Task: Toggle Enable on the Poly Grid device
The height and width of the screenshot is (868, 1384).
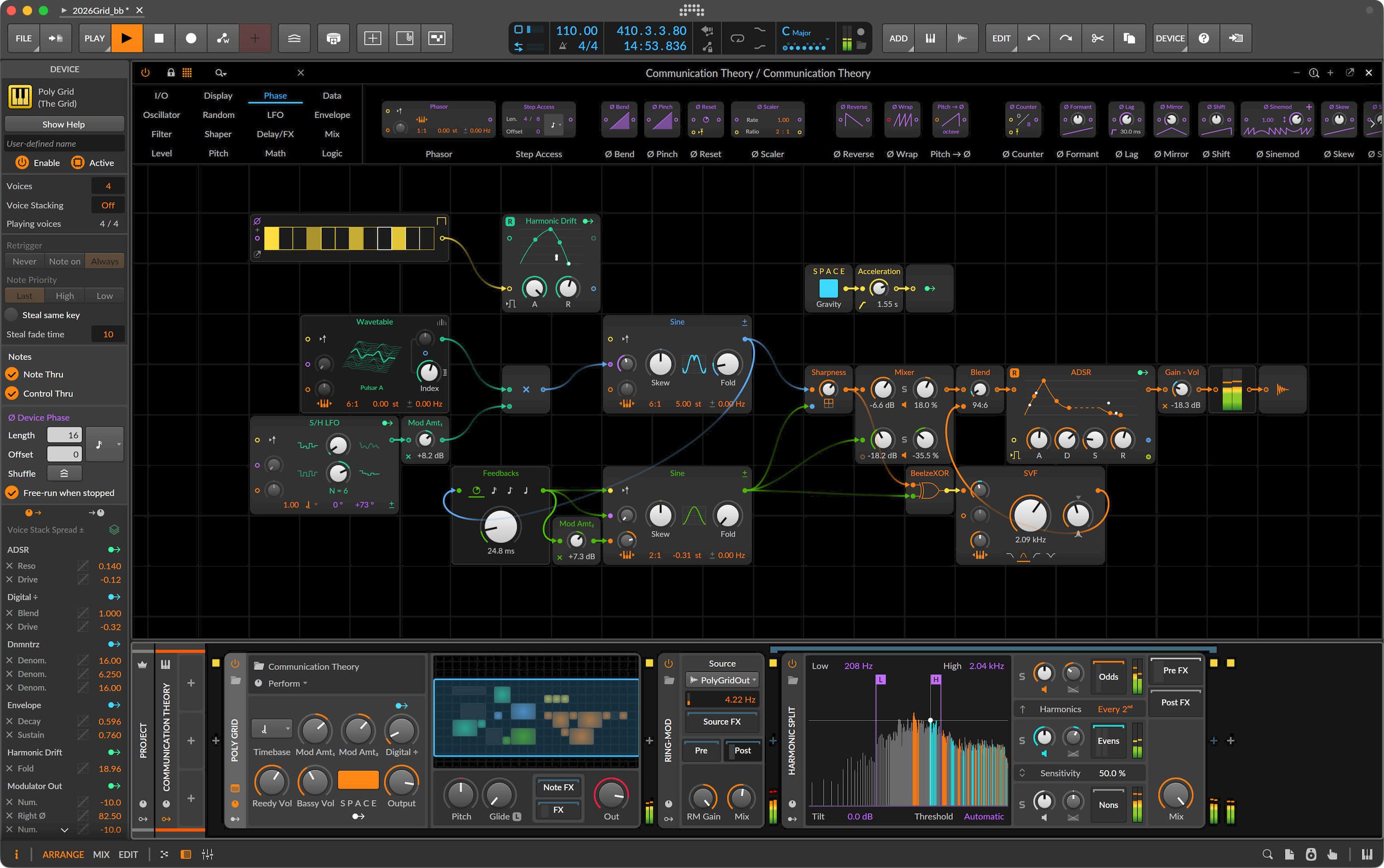Action: coord(22,162)
